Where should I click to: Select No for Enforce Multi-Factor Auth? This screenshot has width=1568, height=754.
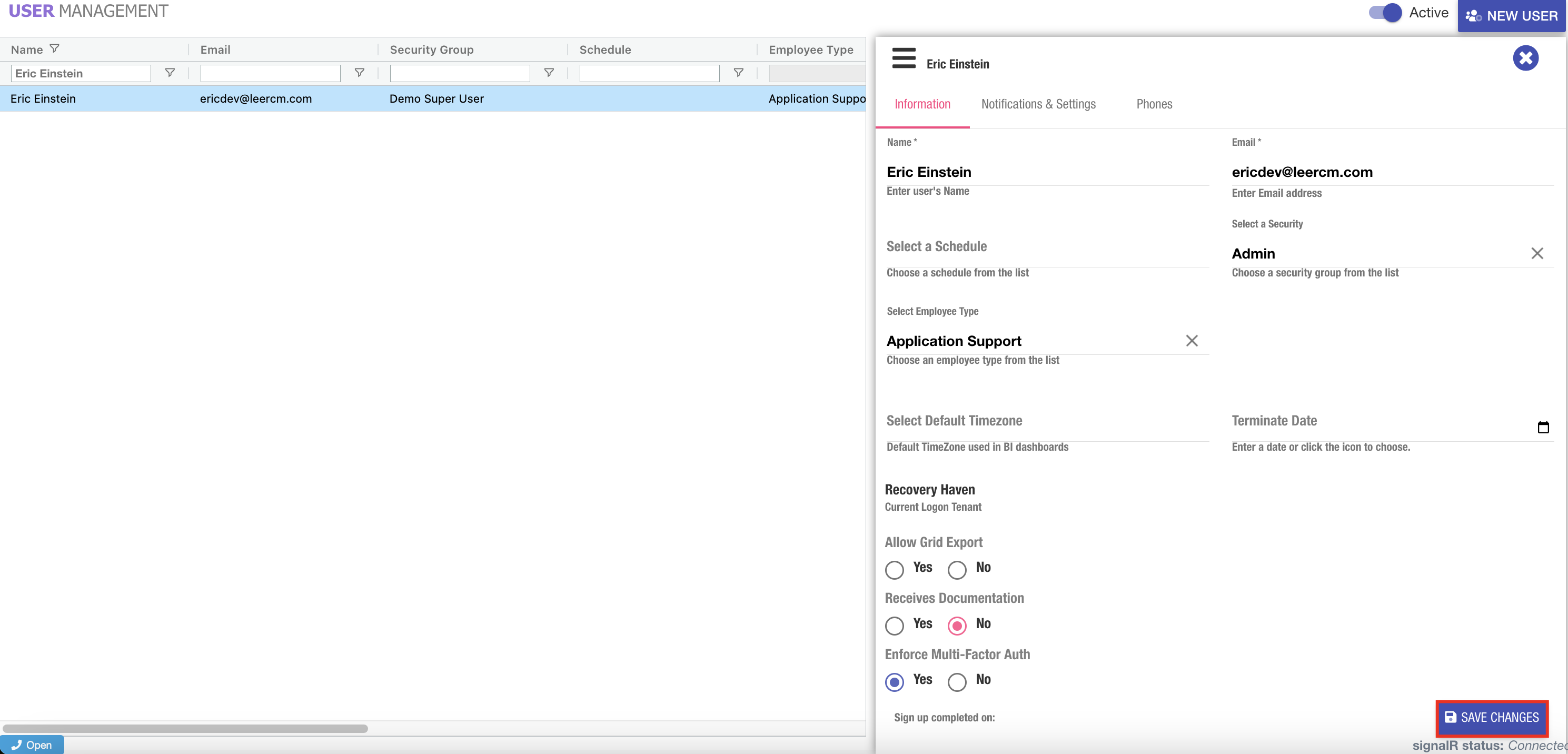pos(956,681)
